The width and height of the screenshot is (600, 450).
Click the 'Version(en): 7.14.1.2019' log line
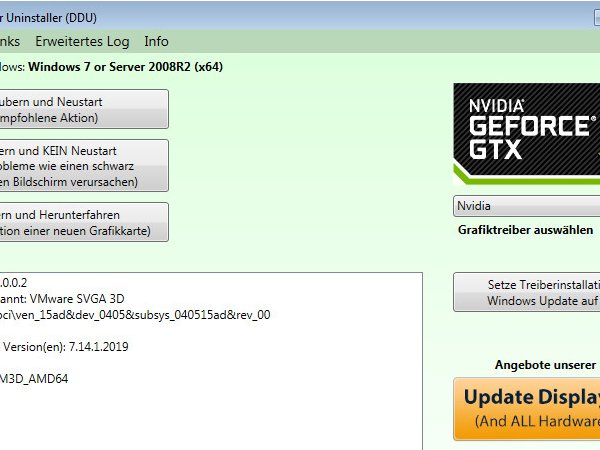point(65,347)
